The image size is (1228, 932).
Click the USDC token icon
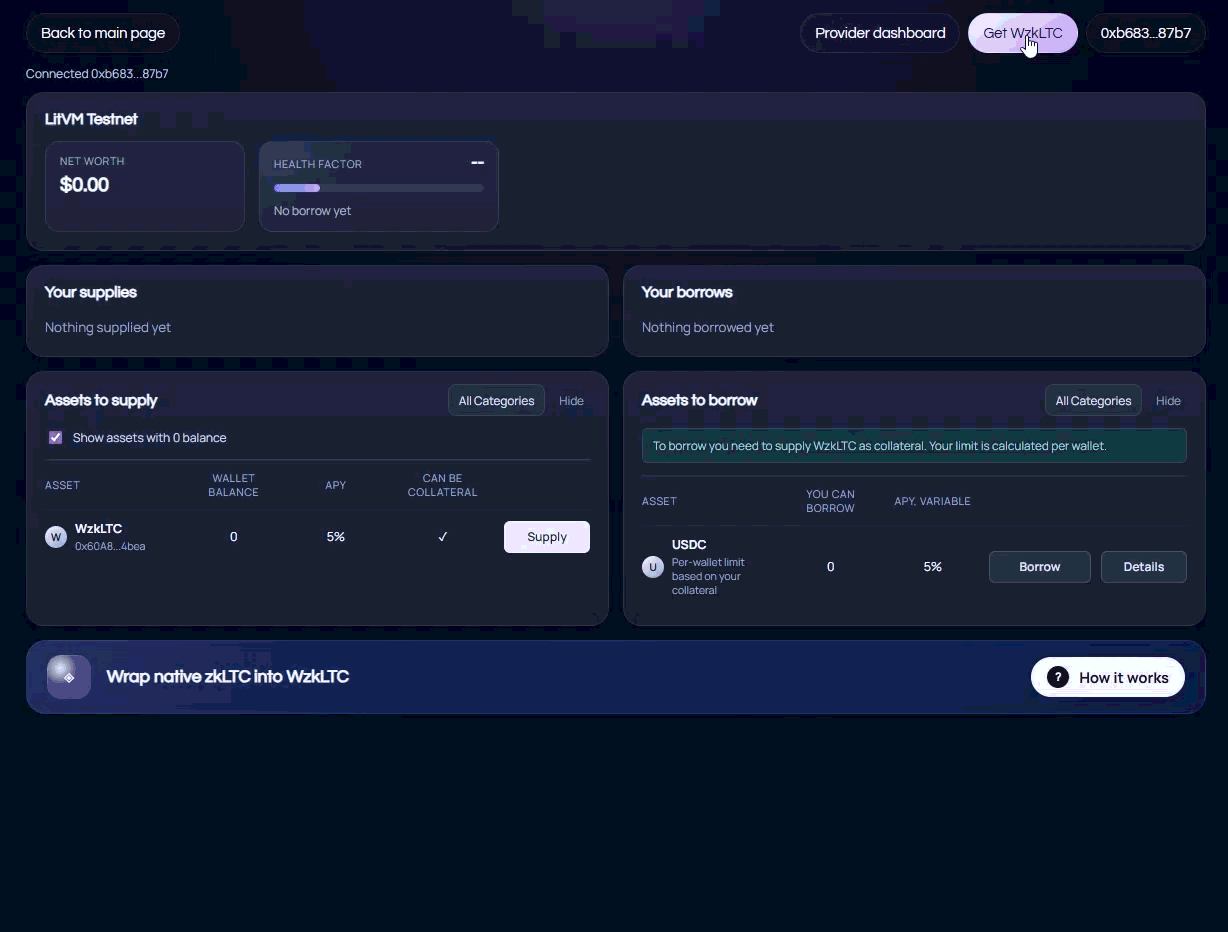(653, 567)
